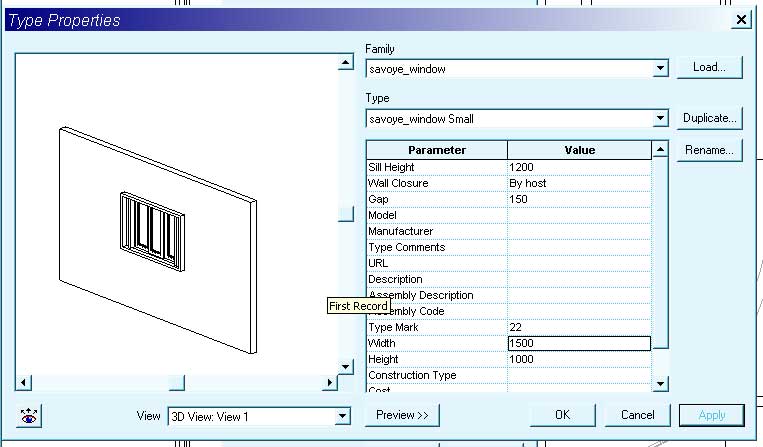
Task: Click the Assembly Description parameter row
Action: click(509, 295)
